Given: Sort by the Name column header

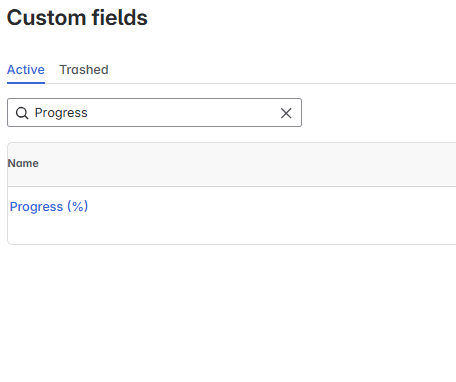Looking at the screenshot, I should [x=23, y=163].
